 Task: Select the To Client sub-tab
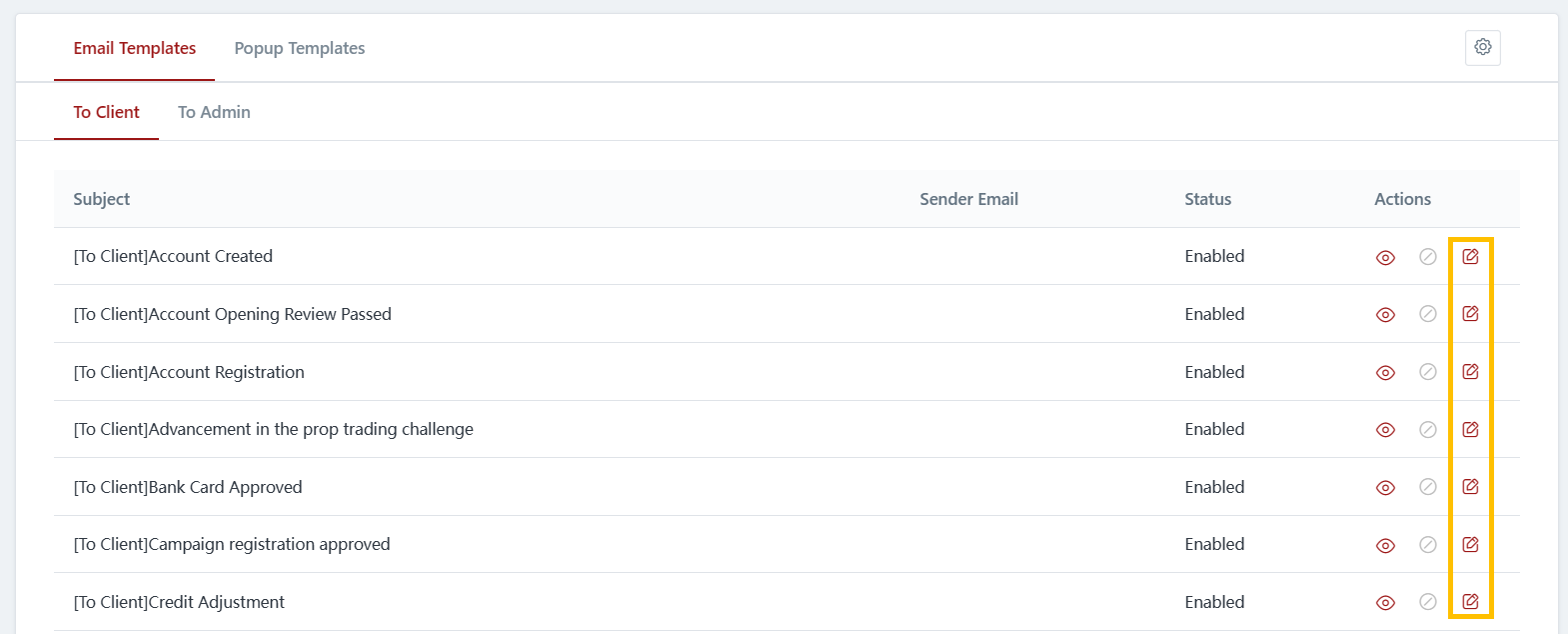(106, 112)
